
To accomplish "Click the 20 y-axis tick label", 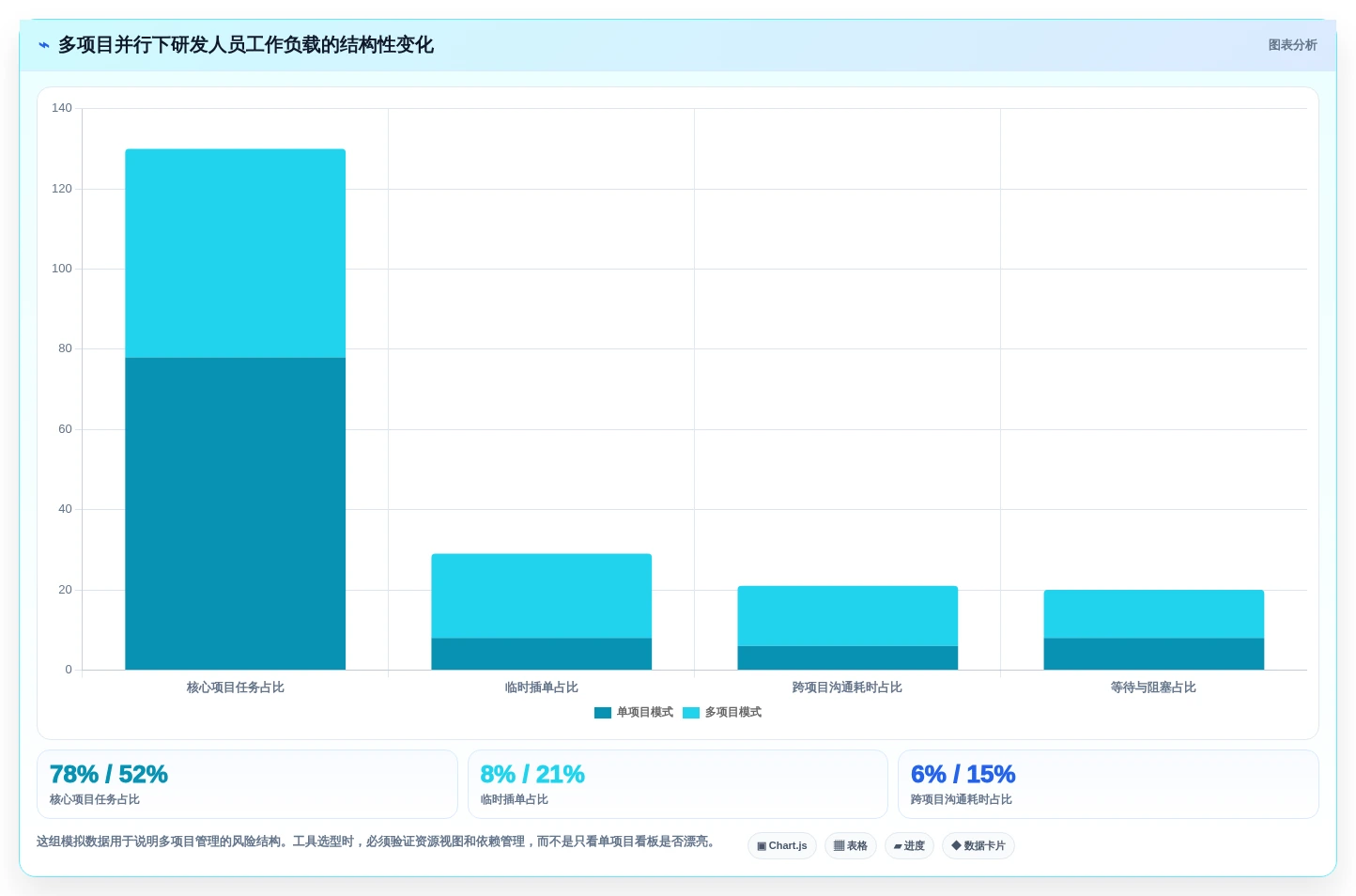I will [65, 590].
